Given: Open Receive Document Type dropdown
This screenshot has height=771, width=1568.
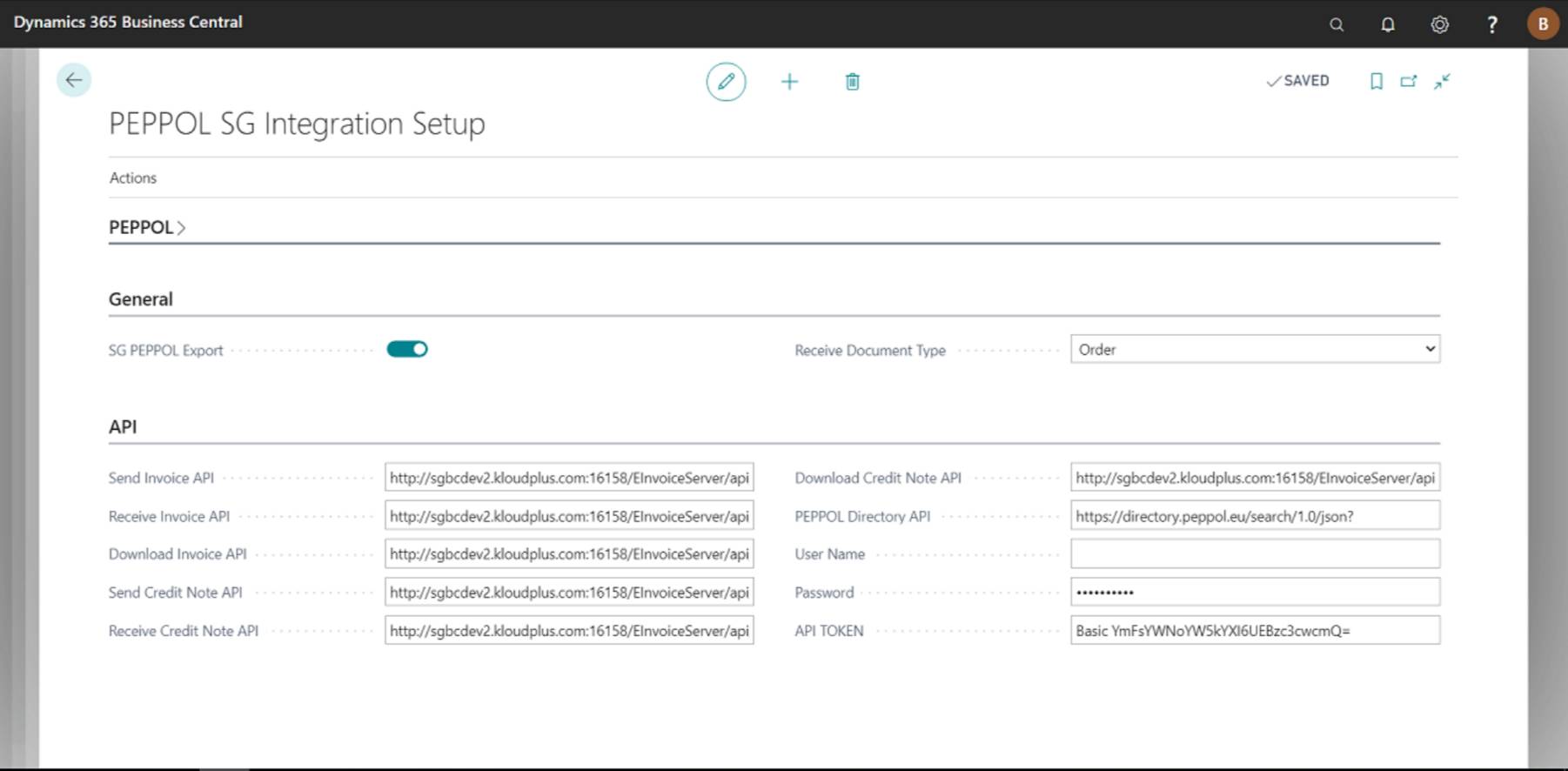Looking at the screenshot, I should [x=1255, y=349].
